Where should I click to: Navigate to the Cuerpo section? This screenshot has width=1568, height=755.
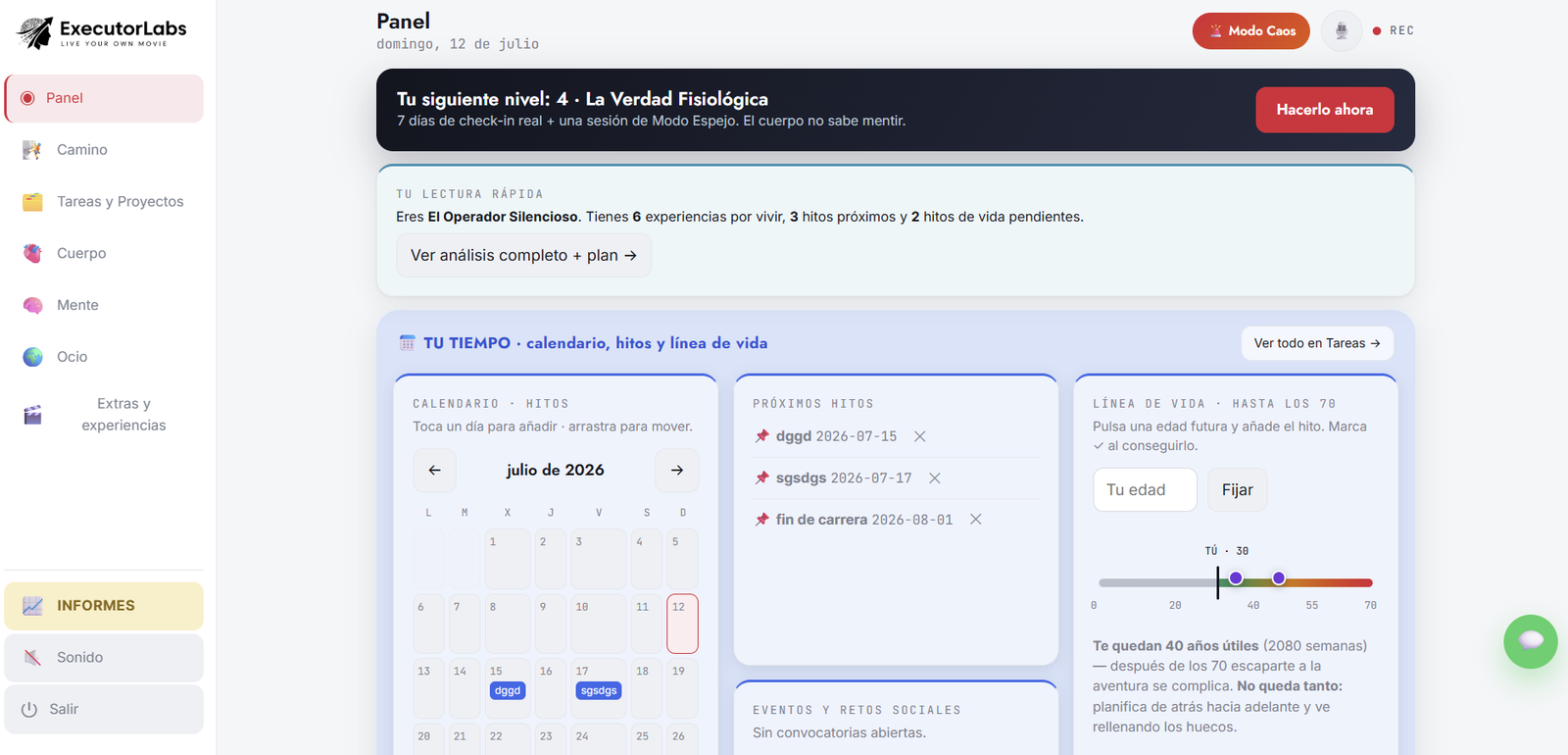click(x=104, y=253)
